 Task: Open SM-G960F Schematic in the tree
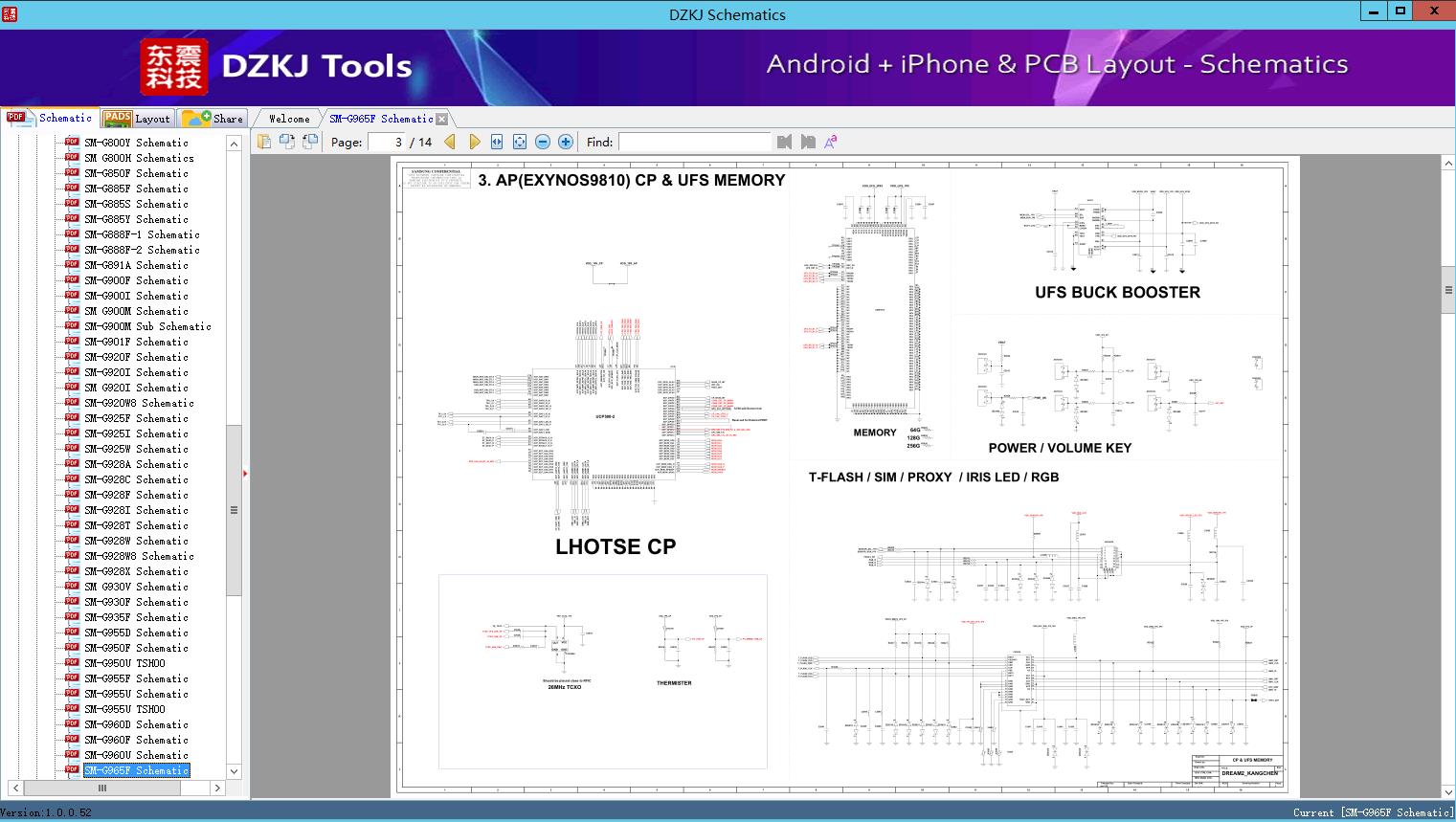tap(136, 740)
